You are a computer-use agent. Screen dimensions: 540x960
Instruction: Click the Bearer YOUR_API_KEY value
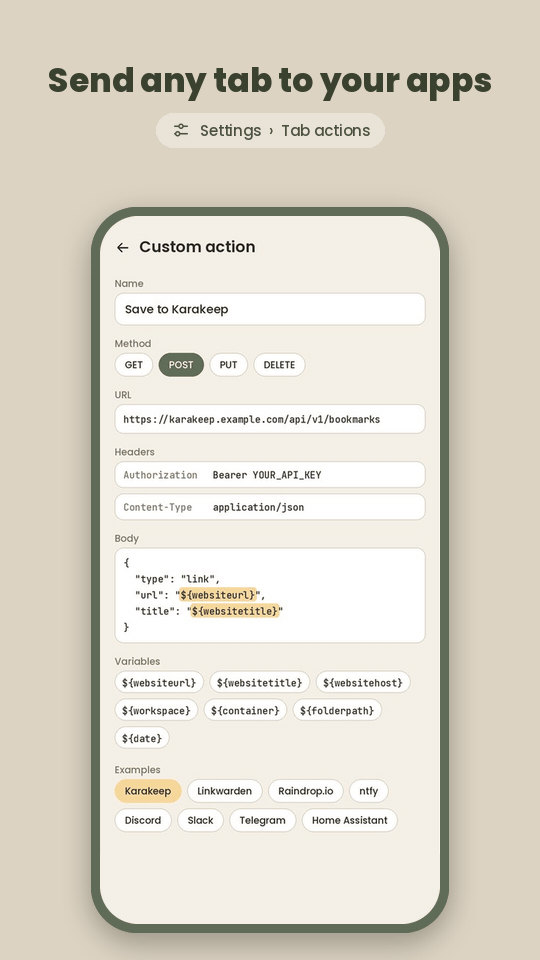tap(267, 475)
